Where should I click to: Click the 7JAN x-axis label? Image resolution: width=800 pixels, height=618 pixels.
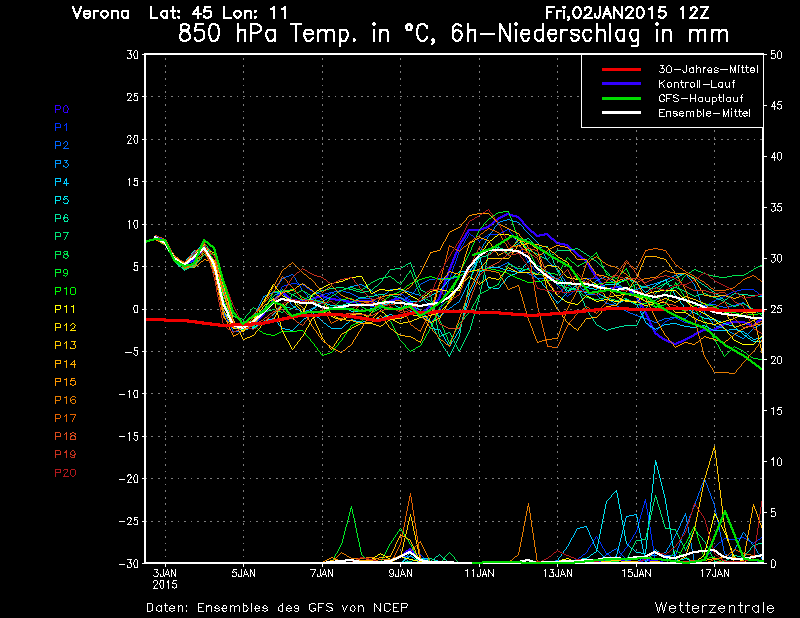(322, 573)
